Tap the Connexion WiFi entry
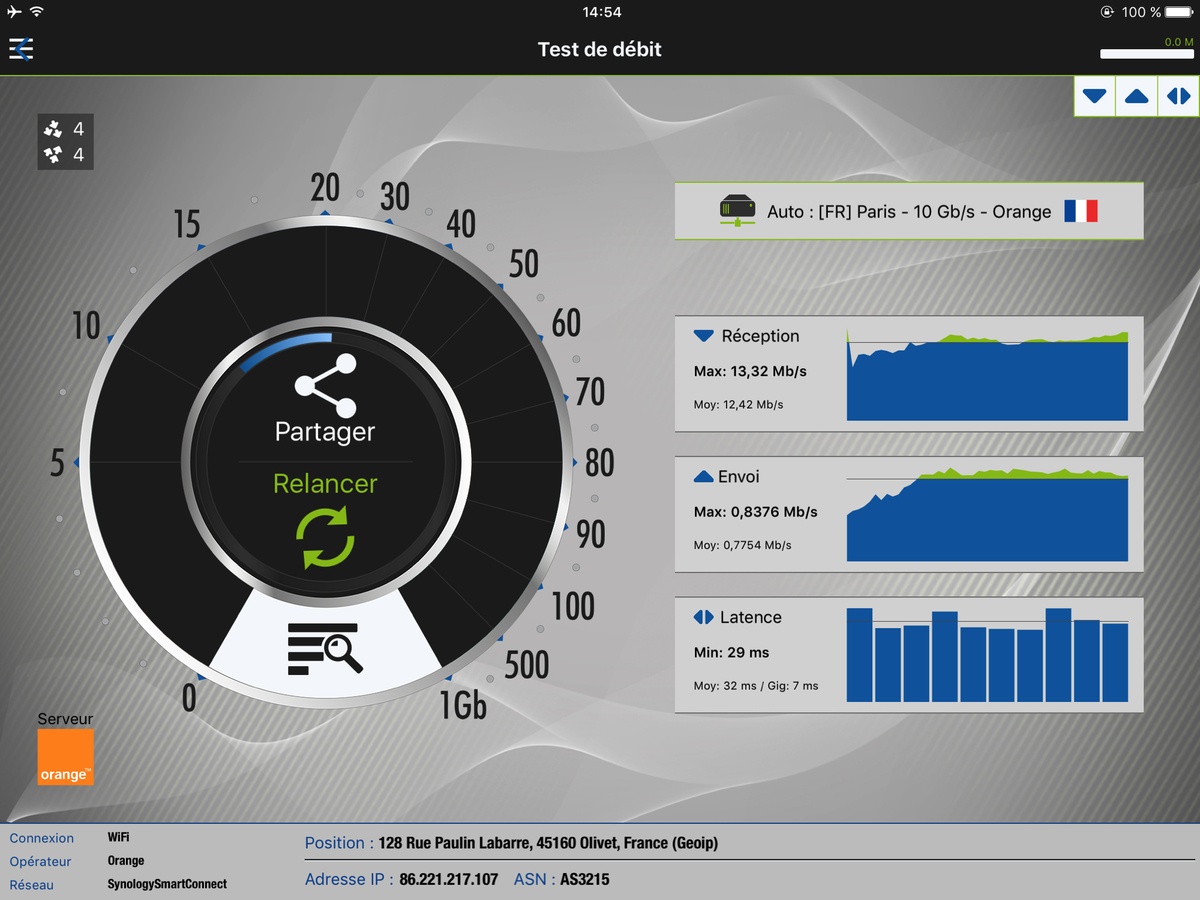 pos(70,838)
